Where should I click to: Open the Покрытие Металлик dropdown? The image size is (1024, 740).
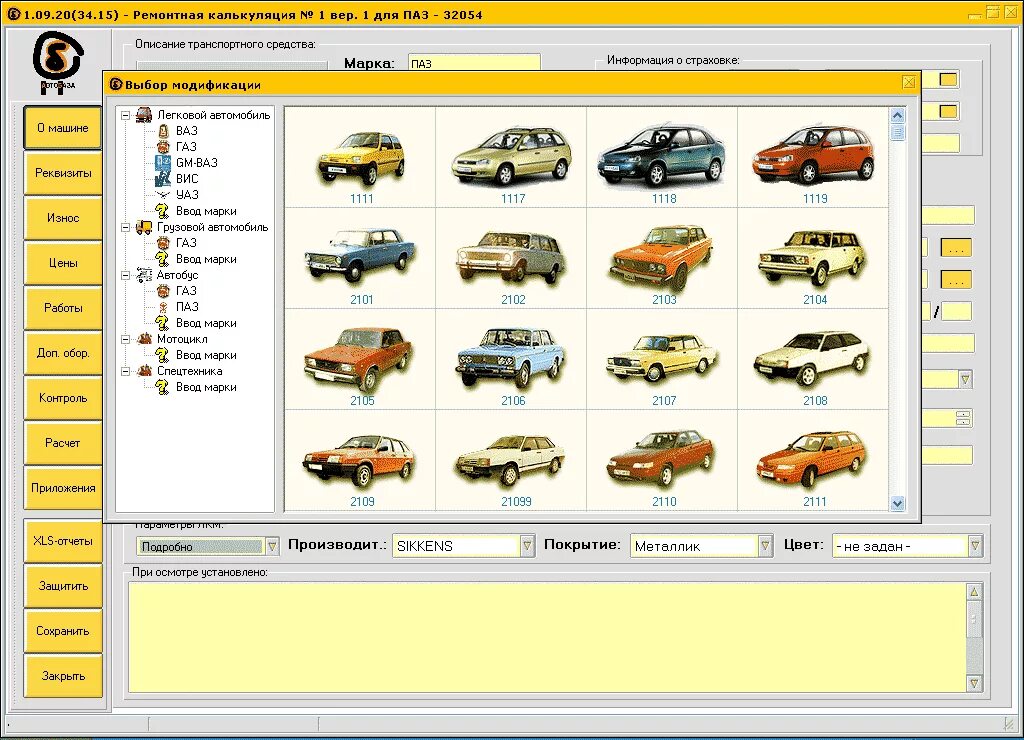pos(765,546)
